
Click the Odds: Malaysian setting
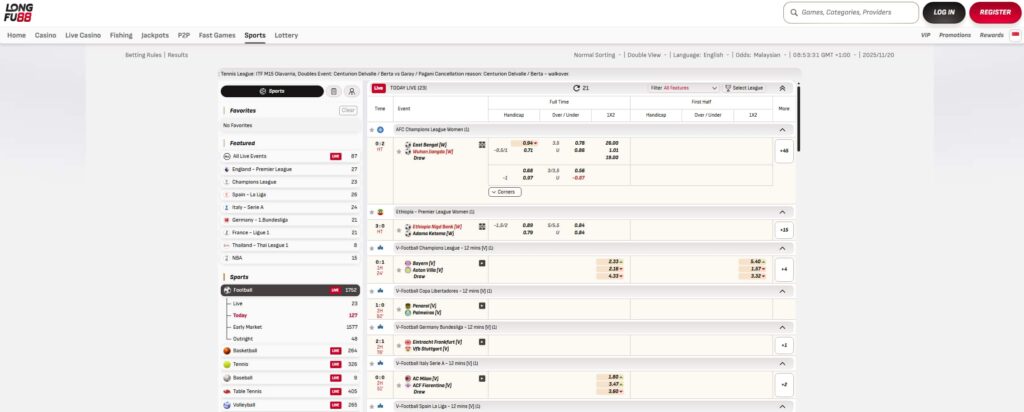click(760, 55)
